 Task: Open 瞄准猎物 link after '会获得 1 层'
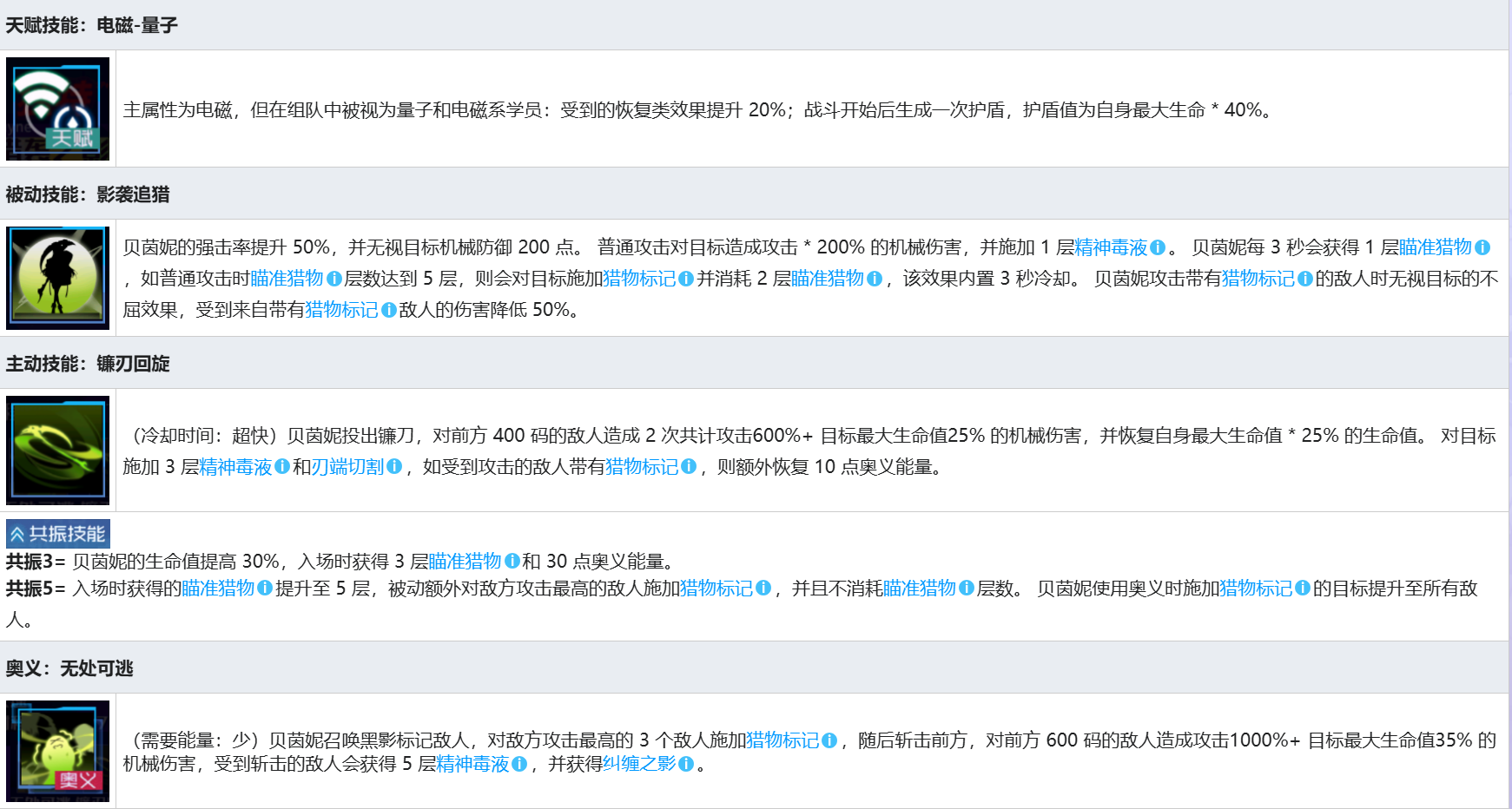pyautogui.click(x=1436, y=247)
